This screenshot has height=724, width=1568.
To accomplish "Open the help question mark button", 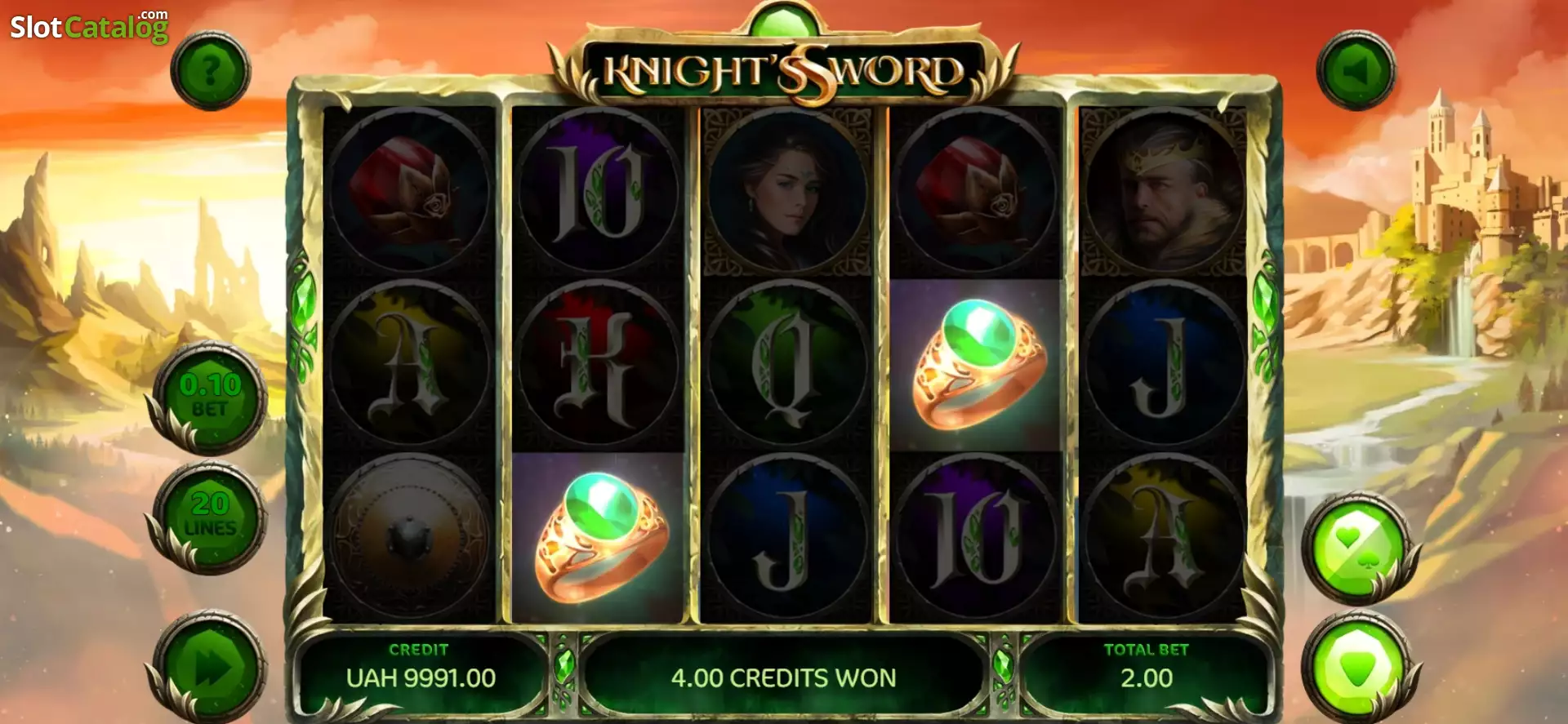I will (x=210, y=71).
